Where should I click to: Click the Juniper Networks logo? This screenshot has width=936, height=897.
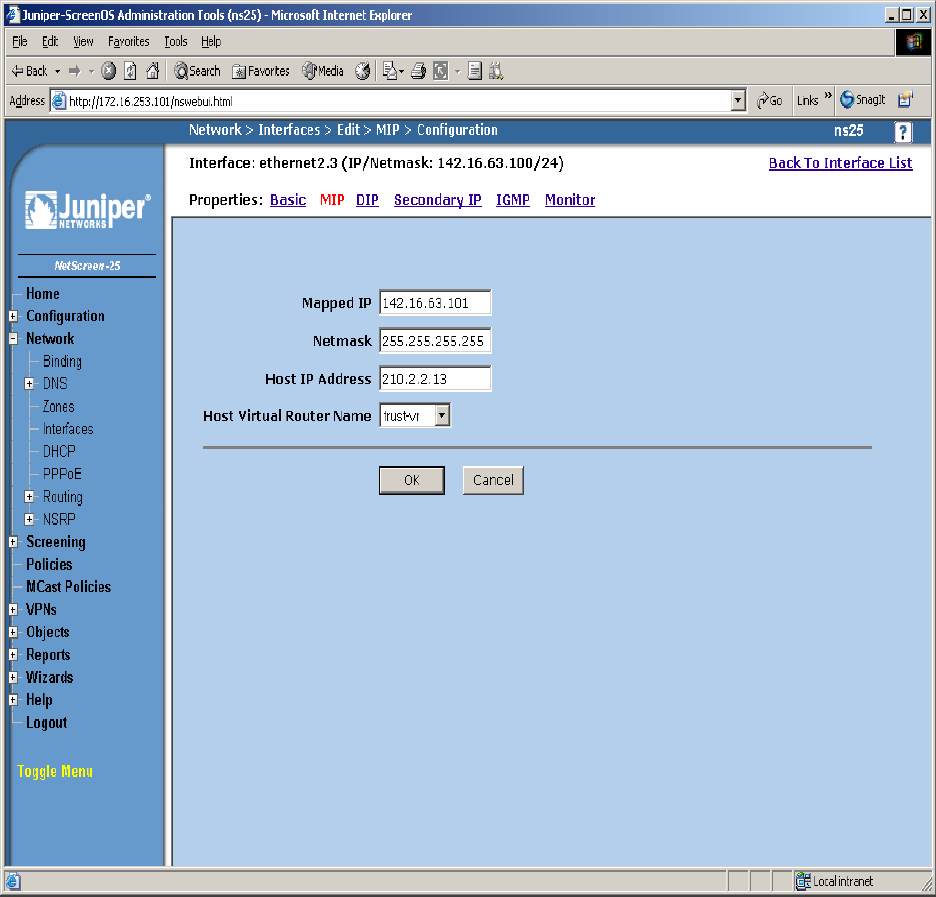coord(87,210)
